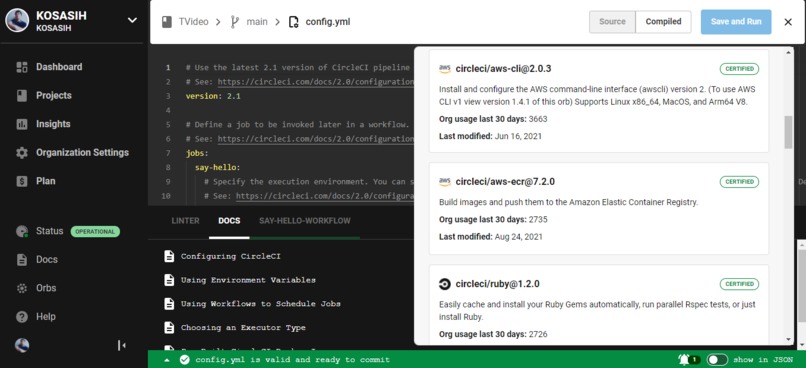Click the KOSASIH organization avatar
This screenshot has height=368, width=806.
point(17,20)
